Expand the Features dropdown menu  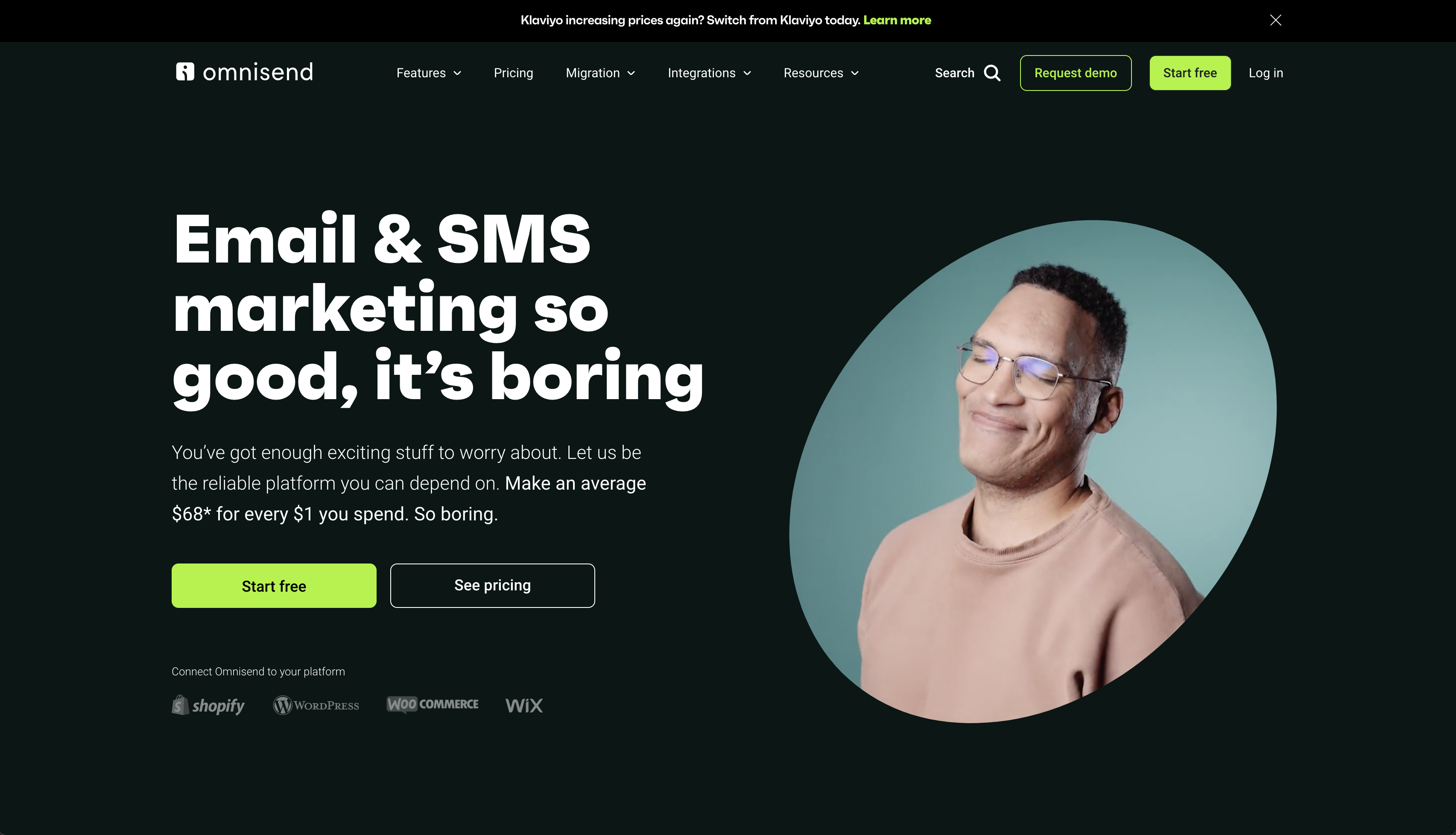pyautogui.click(x=429, y=73)
